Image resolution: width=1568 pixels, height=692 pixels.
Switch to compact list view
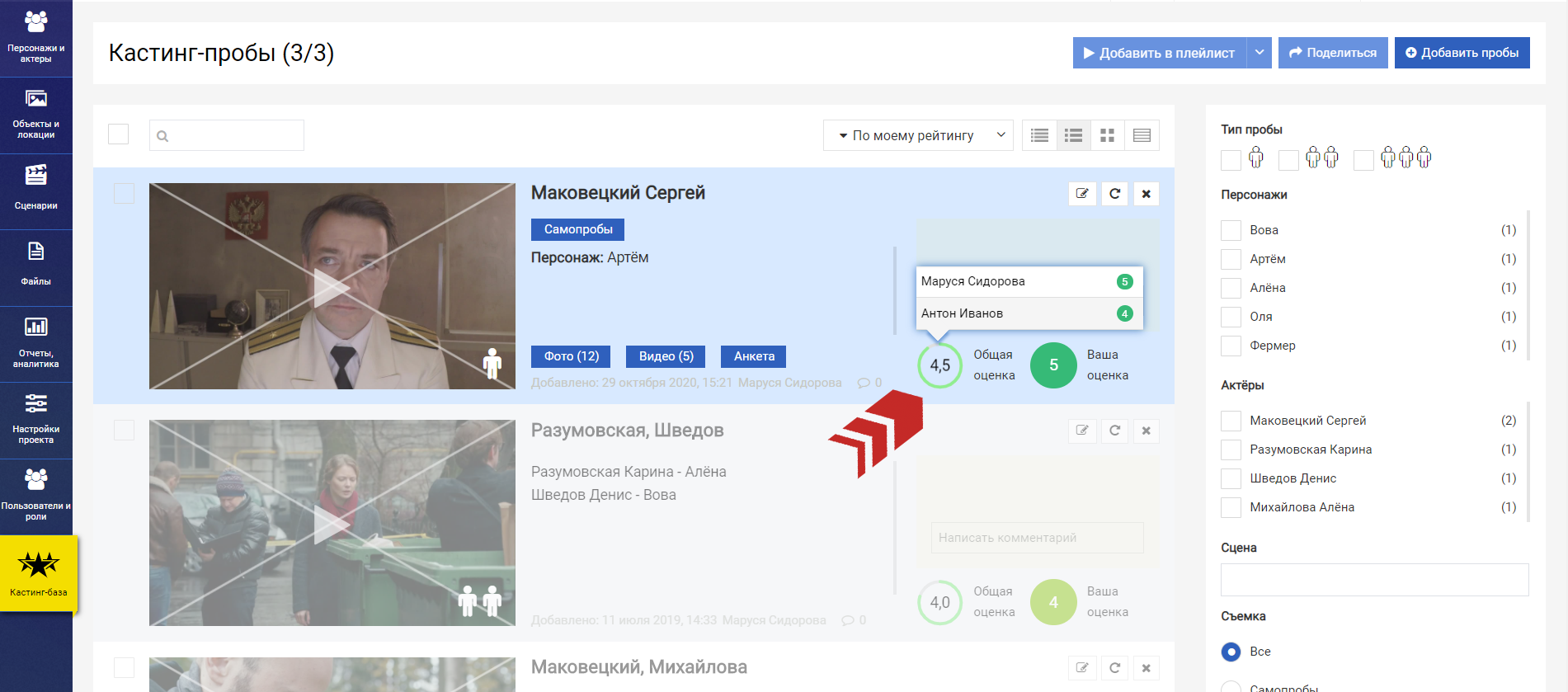click(1039, 135)
